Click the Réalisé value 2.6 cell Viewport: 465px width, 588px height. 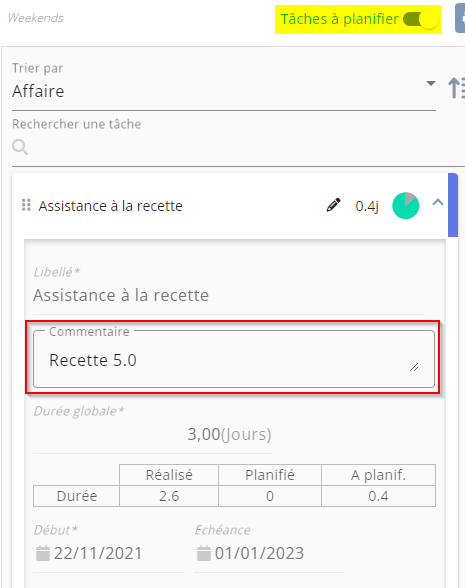pyautogui.click(x=169, y=496)
